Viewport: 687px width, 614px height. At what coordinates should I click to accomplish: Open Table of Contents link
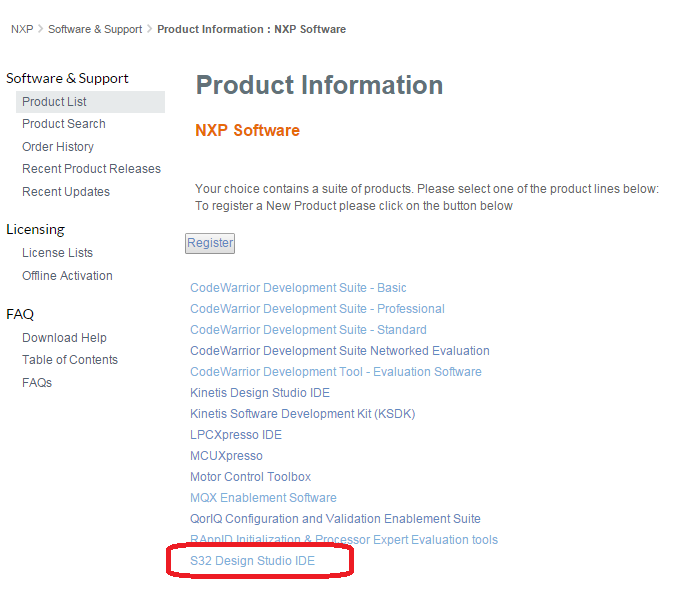pos(70,360)
